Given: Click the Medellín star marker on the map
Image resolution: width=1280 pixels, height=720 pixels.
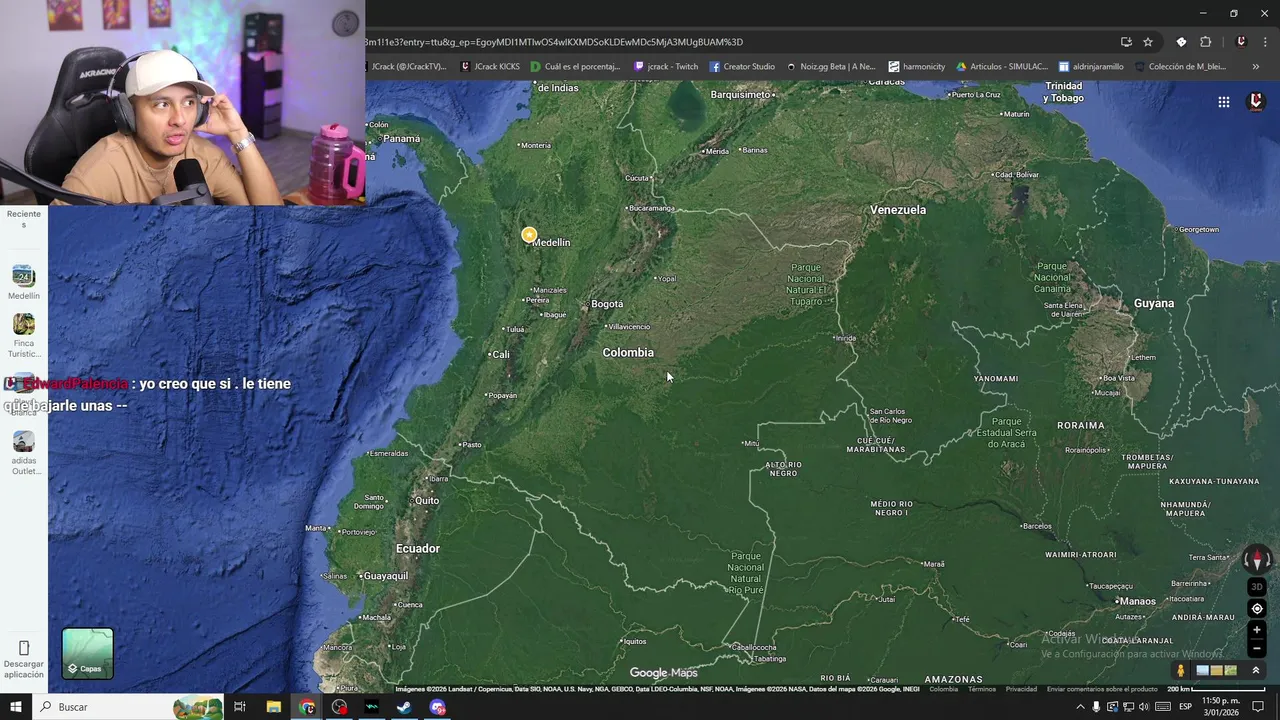Looking at the screenshot, I should (x=529, y=235).
